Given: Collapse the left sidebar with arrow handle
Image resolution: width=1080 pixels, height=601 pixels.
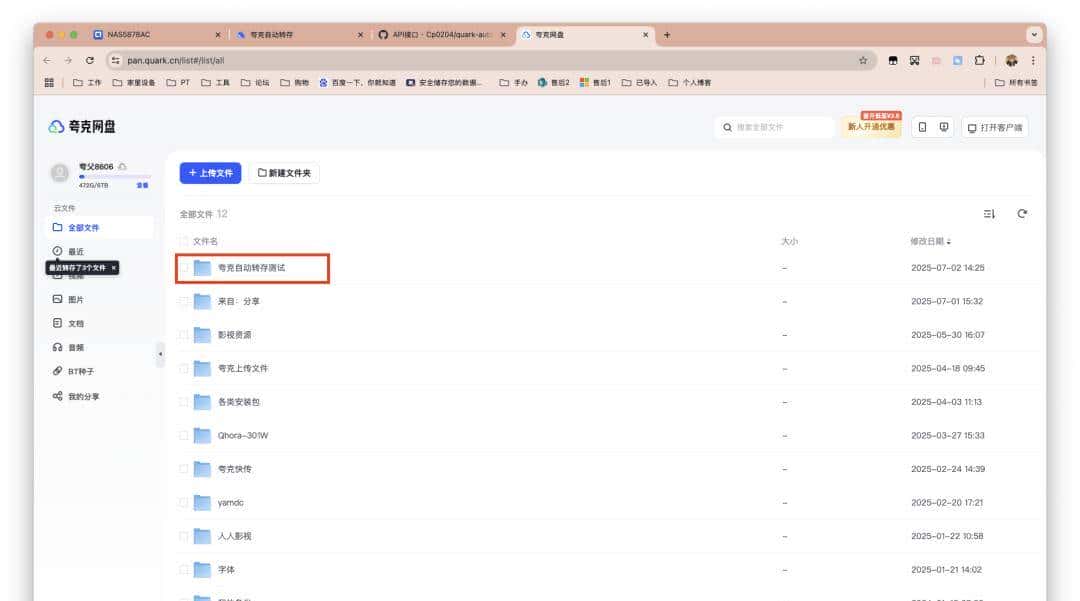Looking at the screenshot, I should pos(160,354).
